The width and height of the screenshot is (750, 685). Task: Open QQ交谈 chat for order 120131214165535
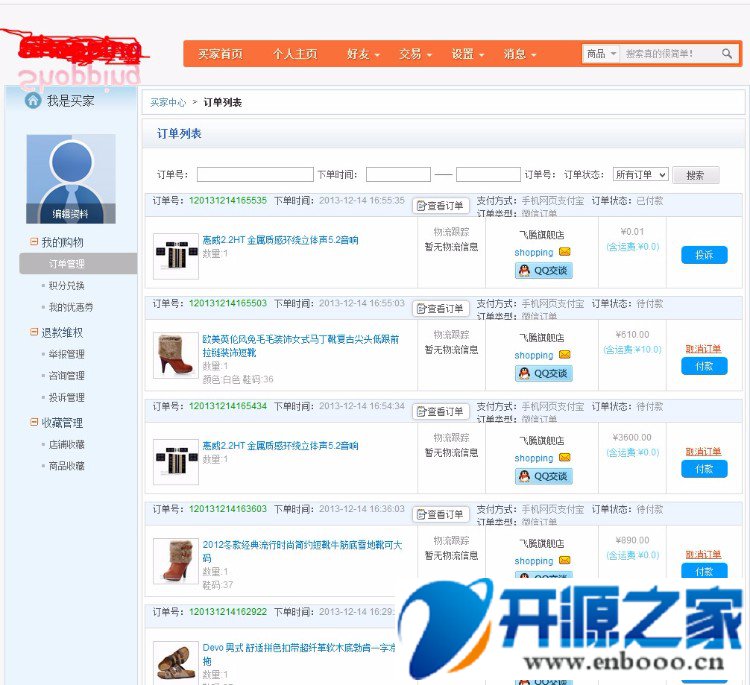click(544, 270)
